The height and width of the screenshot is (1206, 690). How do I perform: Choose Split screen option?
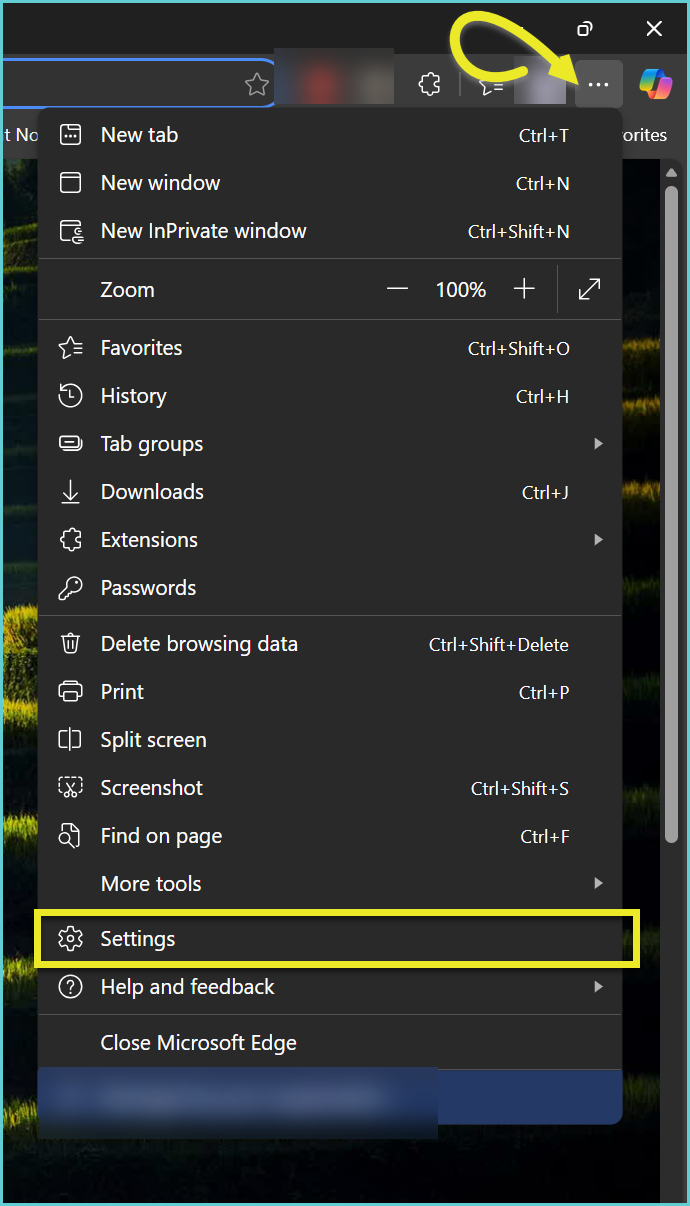tap(330, 740)
